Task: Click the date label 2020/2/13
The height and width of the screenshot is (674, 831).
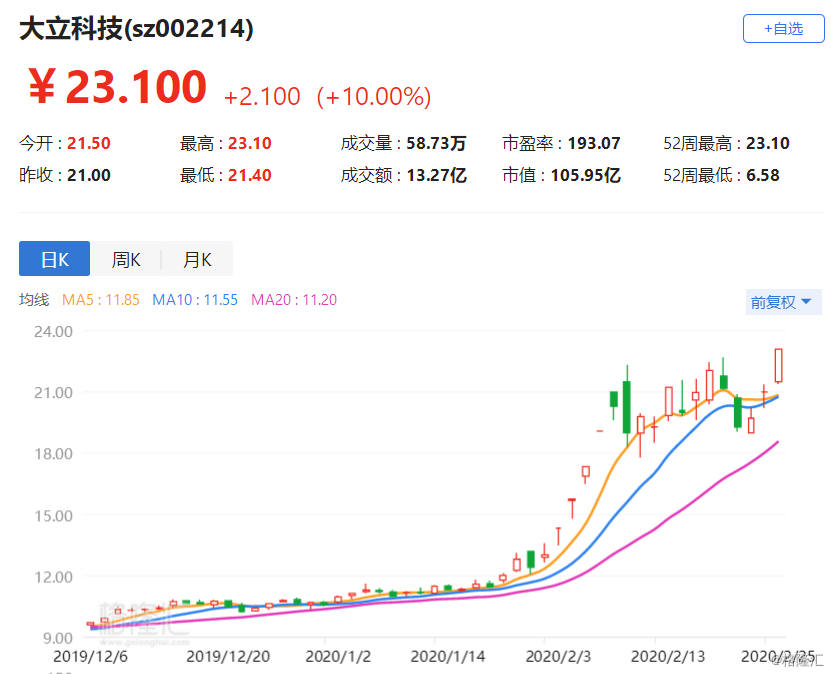Action: 668,657
